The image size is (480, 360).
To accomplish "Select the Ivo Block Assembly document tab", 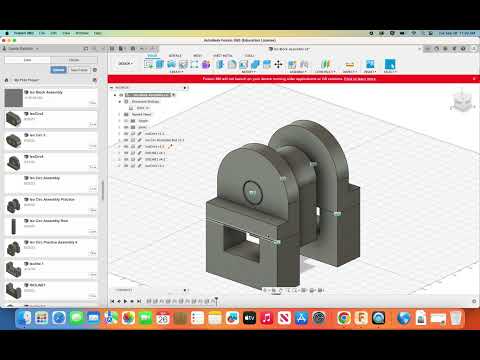I will pos(289,49).
